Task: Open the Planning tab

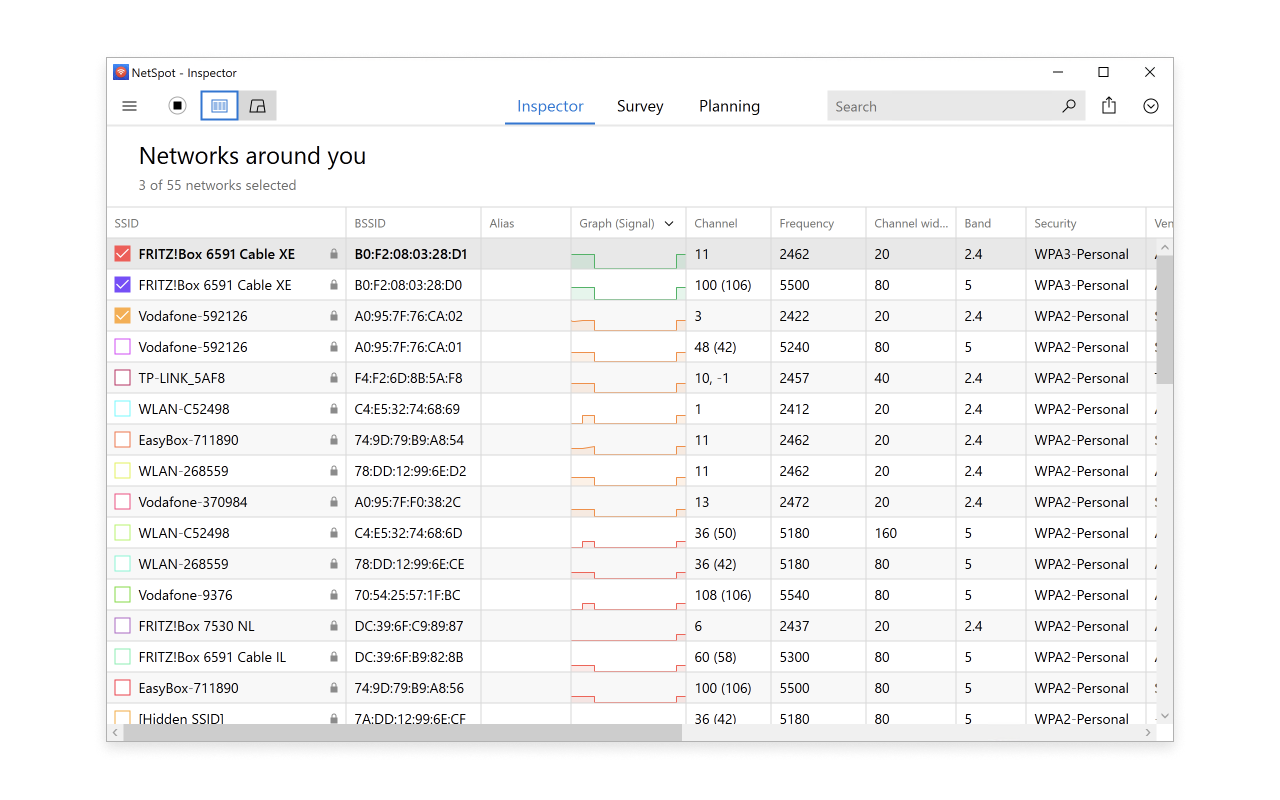Action: click(x=729, y=106)
